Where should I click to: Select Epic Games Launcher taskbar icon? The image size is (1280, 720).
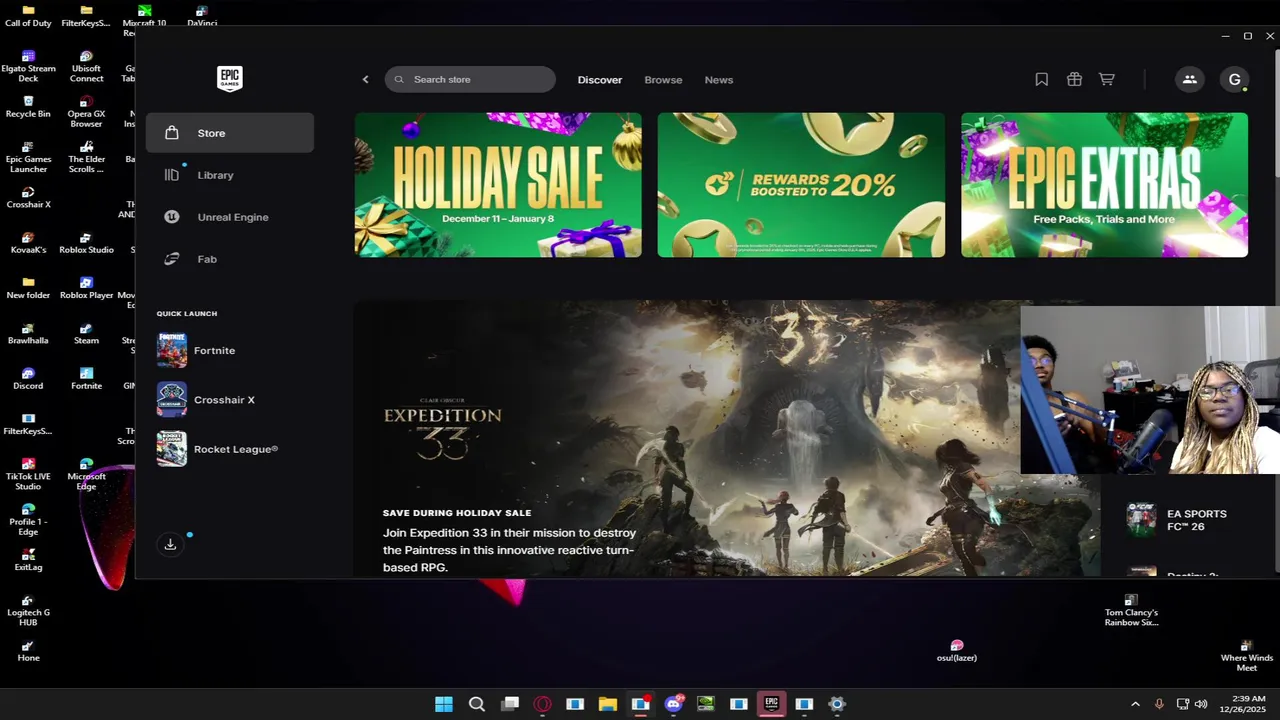click(x=771, y=704)
